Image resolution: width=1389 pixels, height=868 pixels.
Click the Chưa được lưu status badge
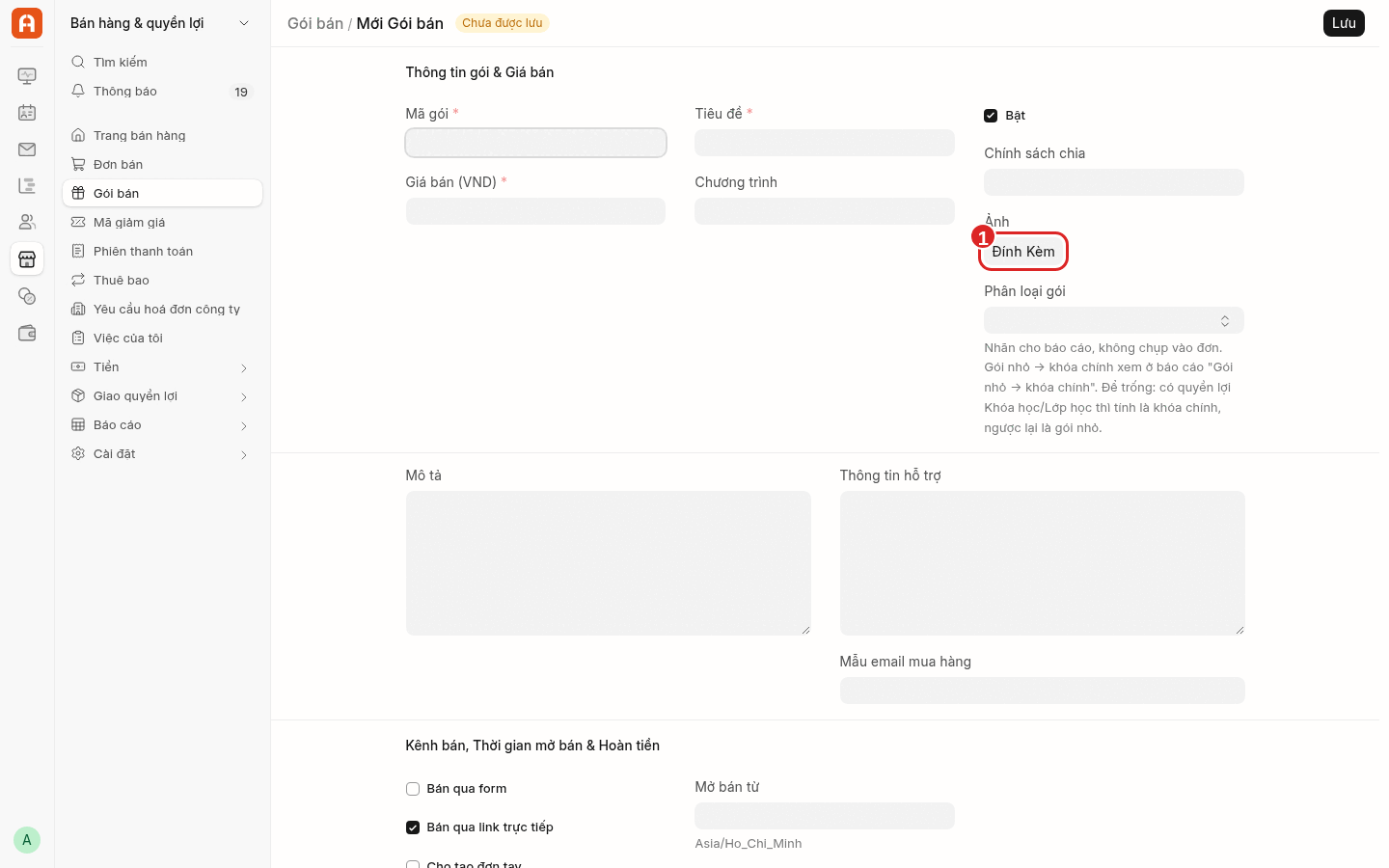(x=503, y=23)
